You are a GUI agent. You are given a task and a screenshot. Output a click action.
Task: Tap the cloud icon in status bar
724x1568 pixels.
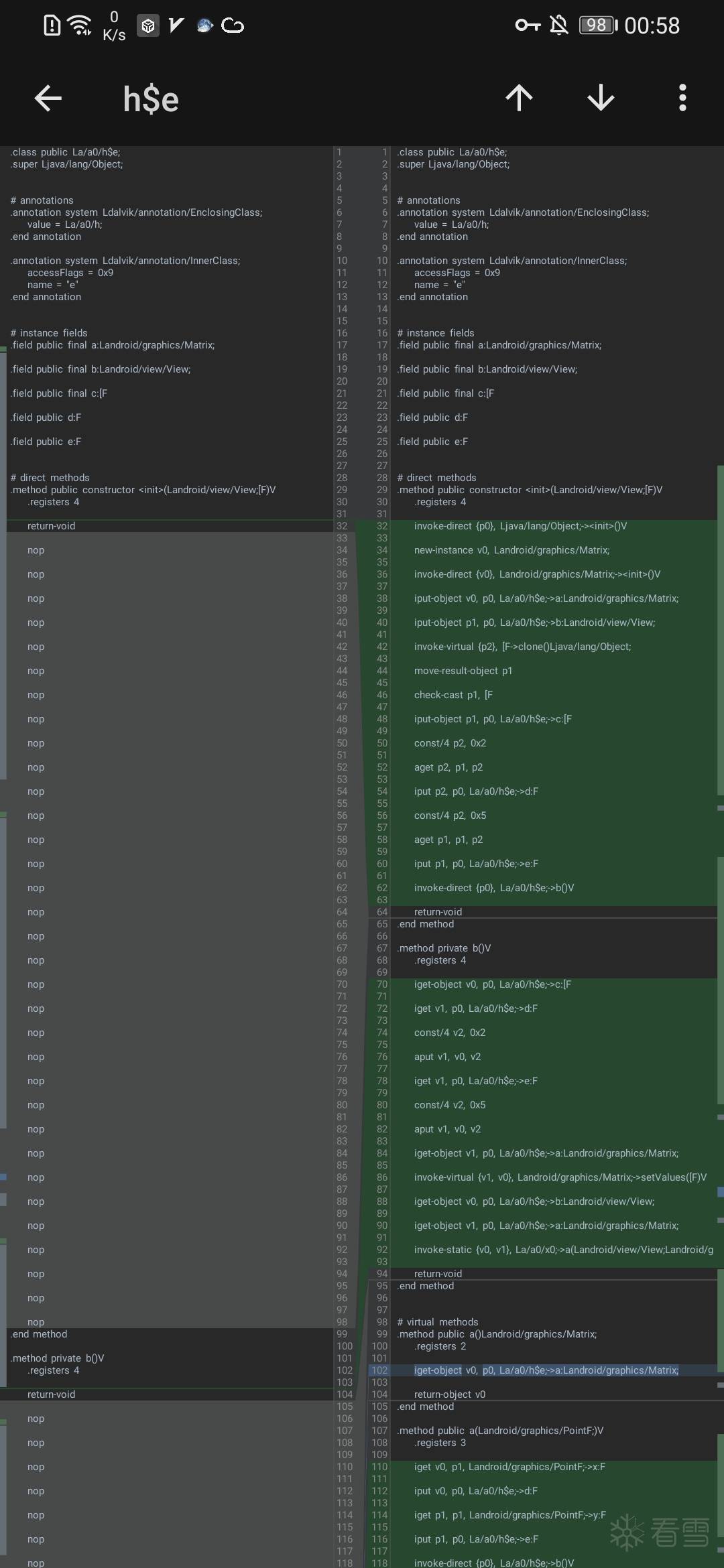(x=233, y=25)
